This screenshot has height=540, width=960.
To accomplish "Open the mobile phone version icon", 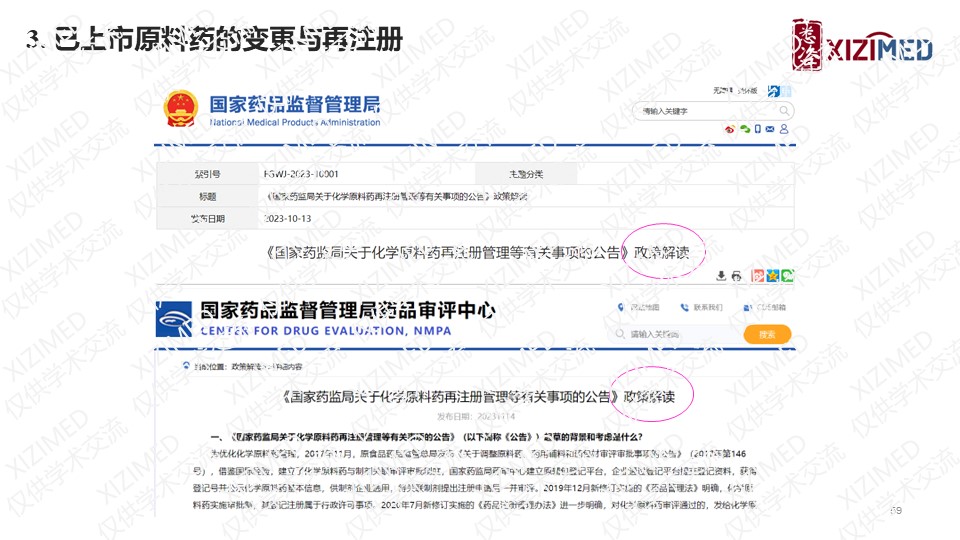I will coord(757,129).
